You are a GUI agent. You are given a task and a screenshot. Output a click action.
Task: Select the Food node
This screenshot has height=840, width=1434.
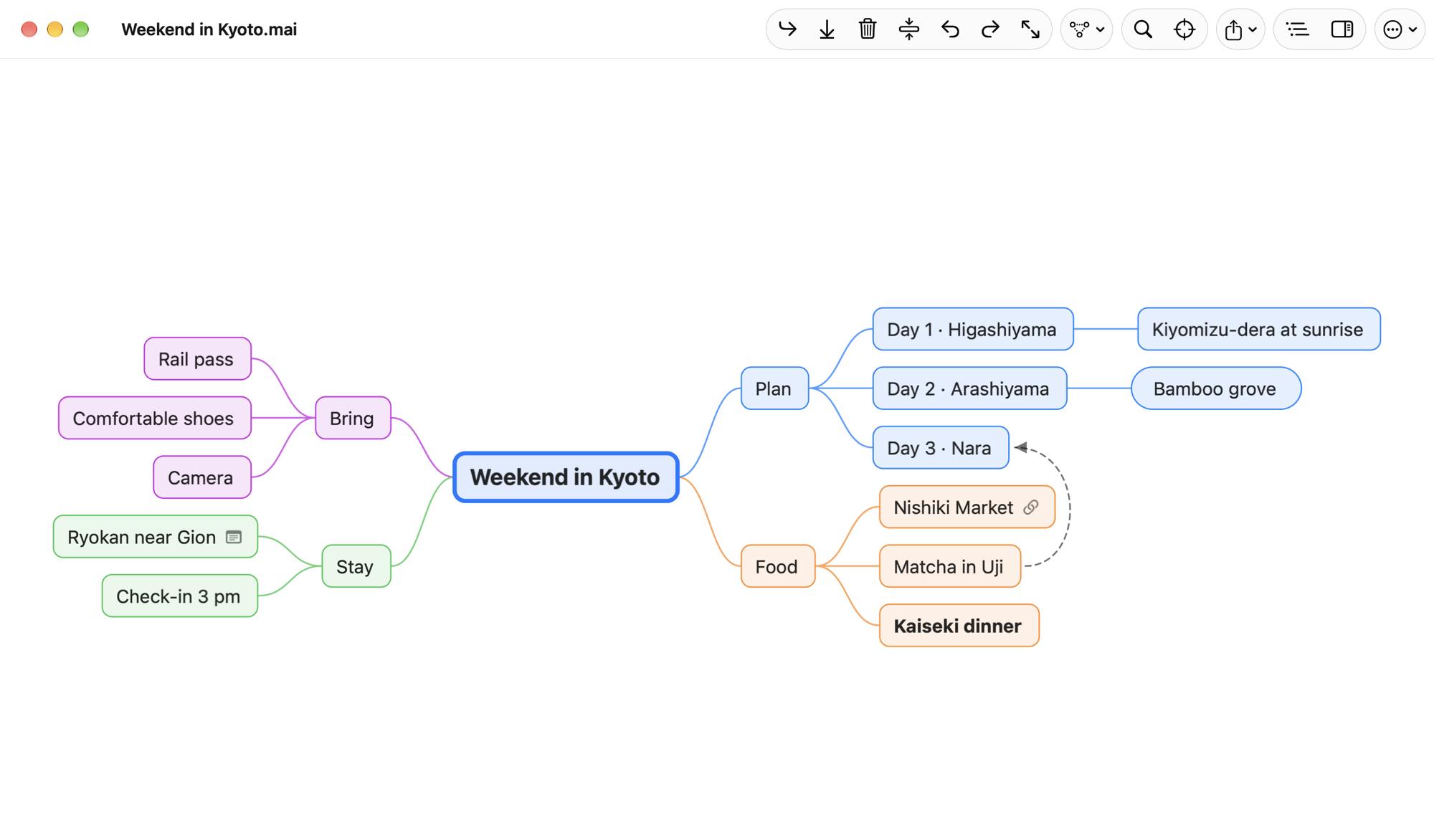[x=778, y=566]
